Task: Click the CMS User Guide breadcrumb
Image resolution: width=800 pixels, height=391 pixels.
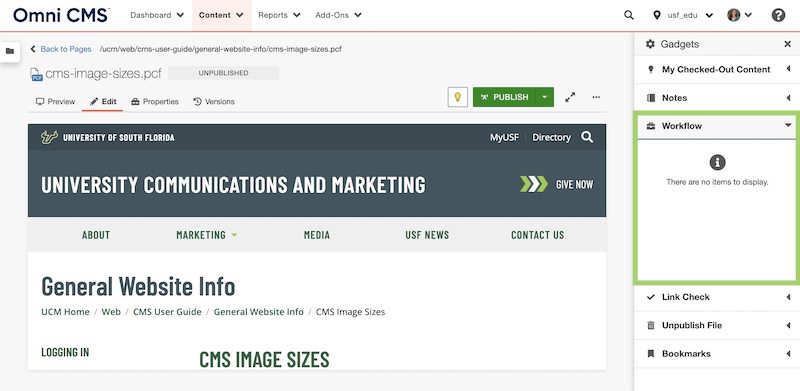Action: [167, 312]
